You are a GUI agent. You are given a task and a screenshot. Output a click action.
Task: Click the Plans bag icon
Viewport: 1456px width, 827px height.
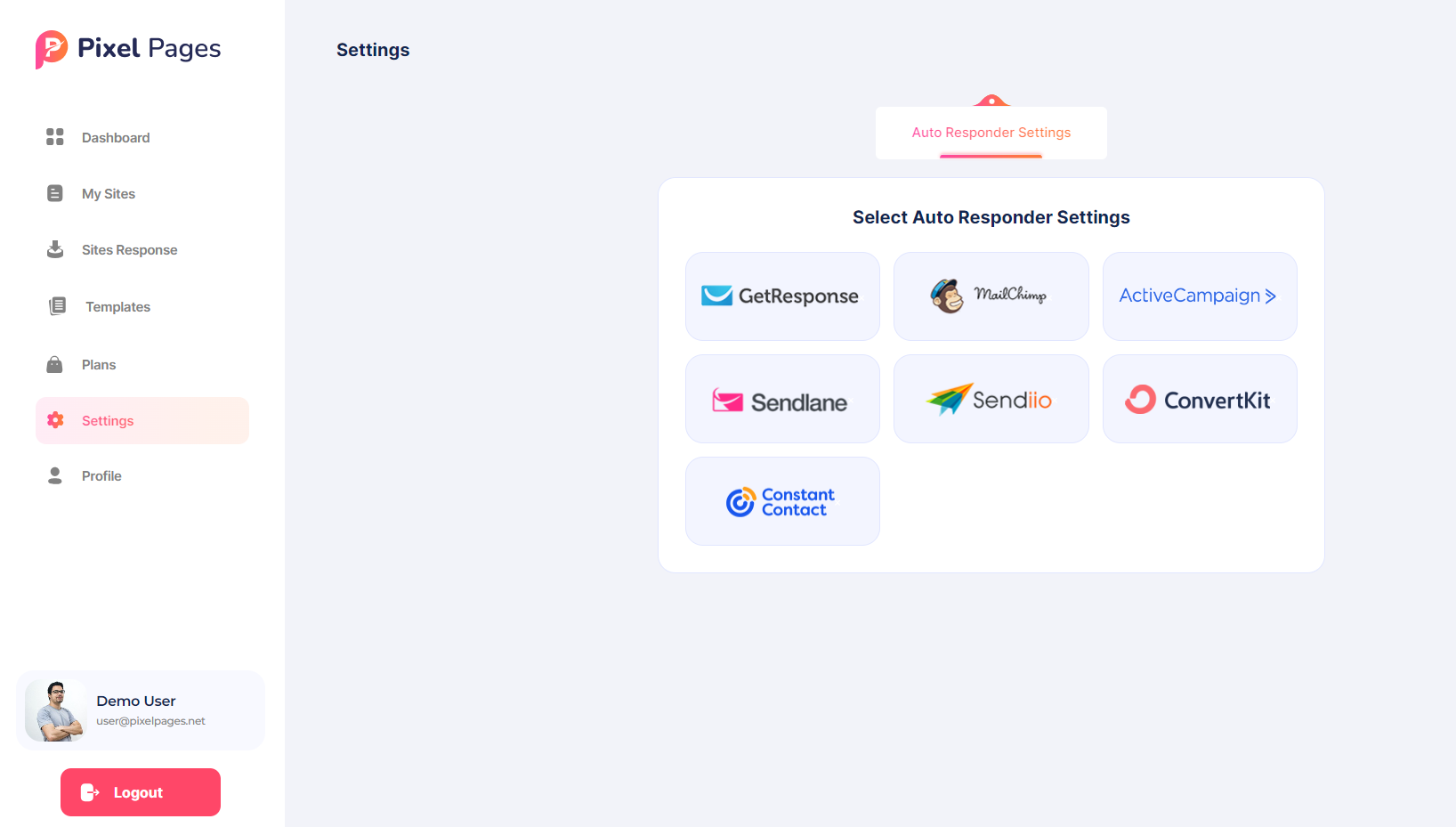click(55, 365)
